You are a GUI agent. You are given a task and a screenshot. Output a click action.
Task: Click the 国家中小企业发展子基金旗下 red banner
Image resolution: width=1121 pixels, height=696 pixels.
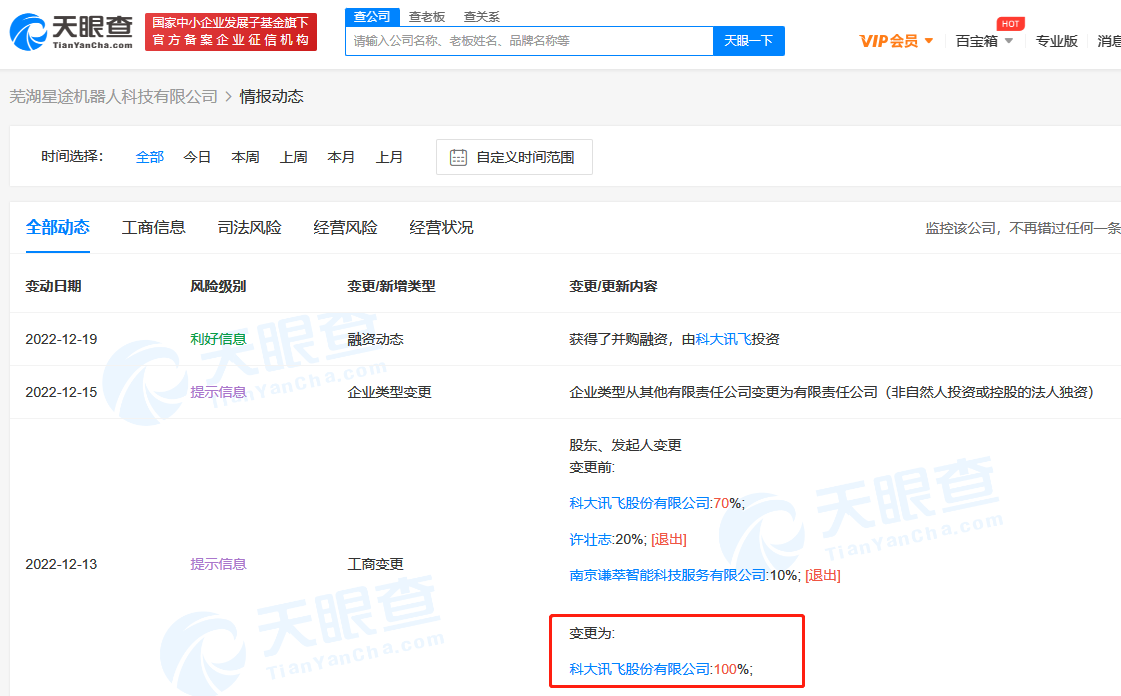pyautogui.click(x=231, y=32)
